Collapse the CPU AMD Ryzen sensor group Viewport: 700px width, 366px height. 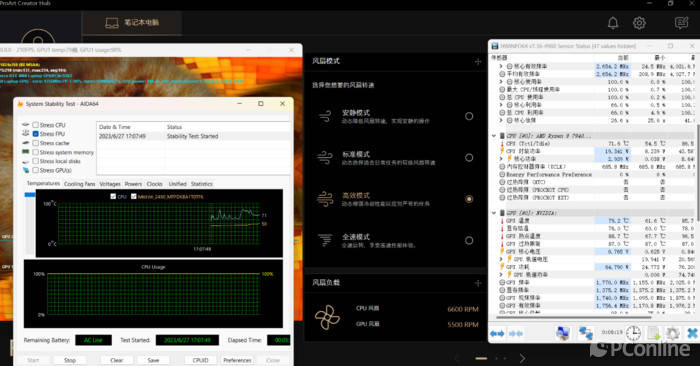tap(494, 136)
